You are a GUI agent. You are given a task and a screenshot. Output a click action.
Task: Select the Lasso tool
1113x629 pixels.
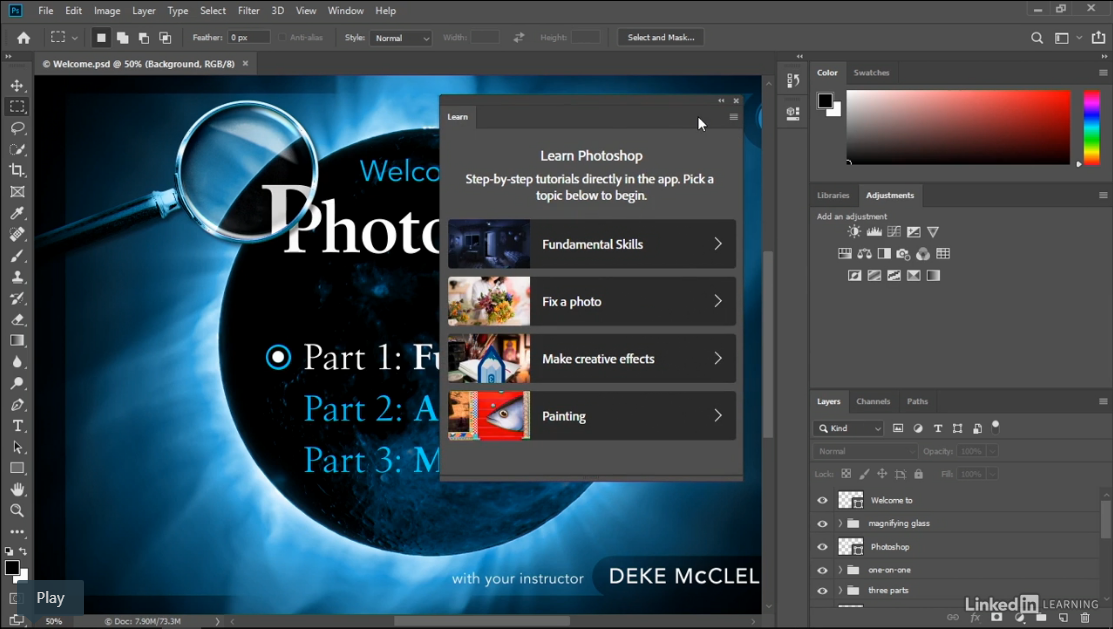(x=17, y=128)
